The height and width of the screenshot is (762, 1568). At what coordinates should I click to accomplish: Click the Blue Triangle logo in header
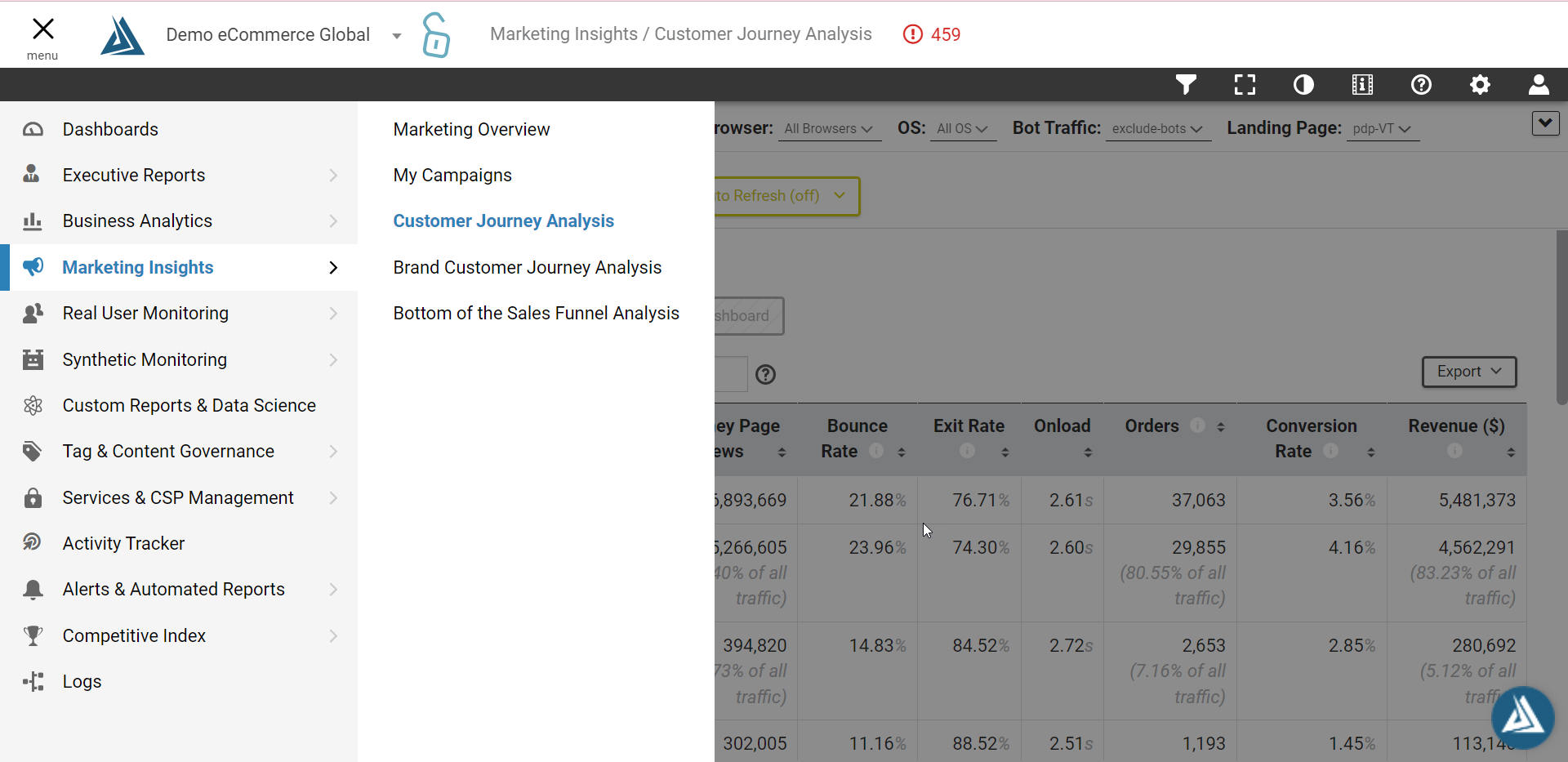(122, 35)
